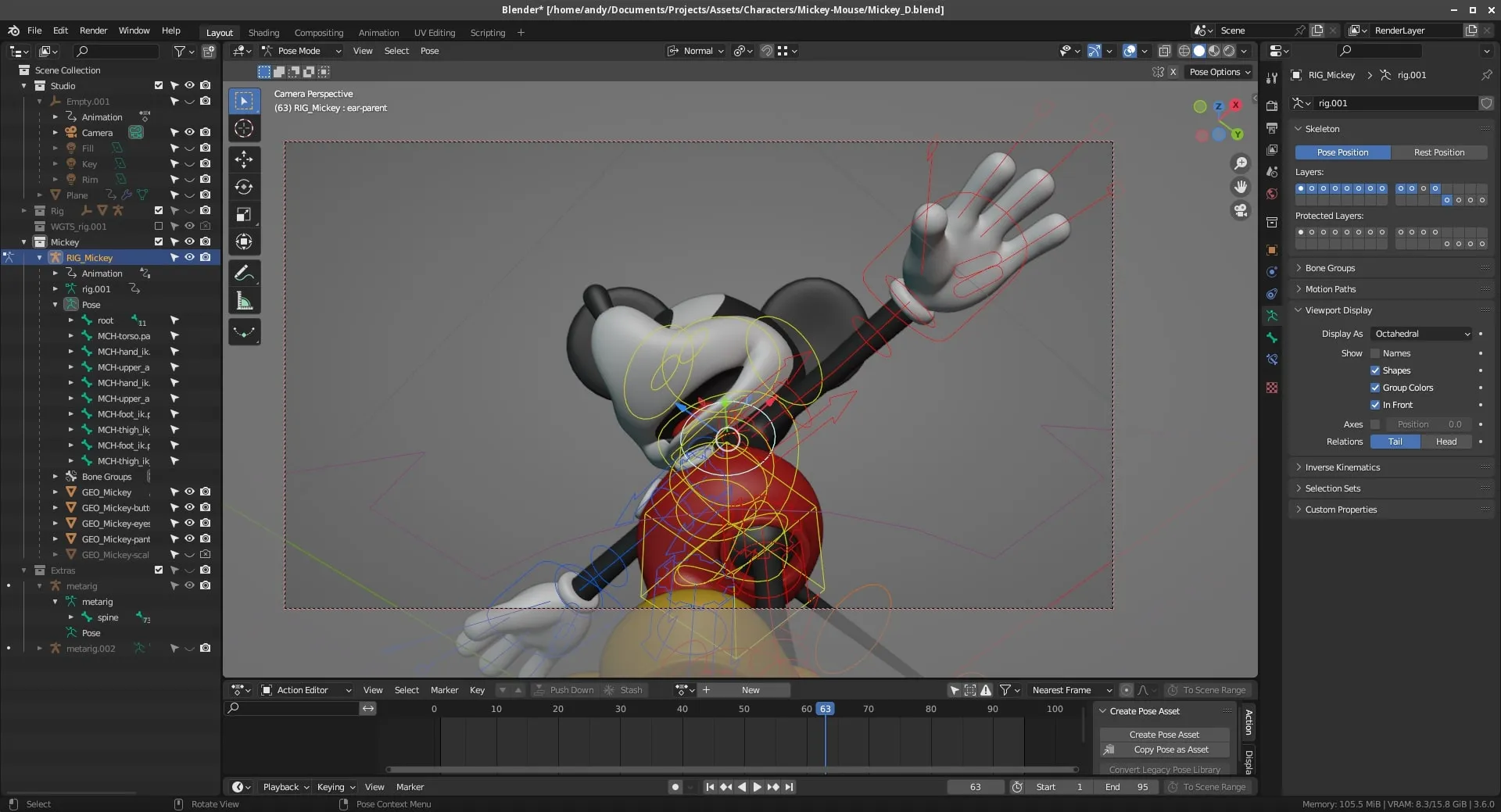Select the 3D Cursor tool
Screen dimensions: 1501x812
(244, 128)
